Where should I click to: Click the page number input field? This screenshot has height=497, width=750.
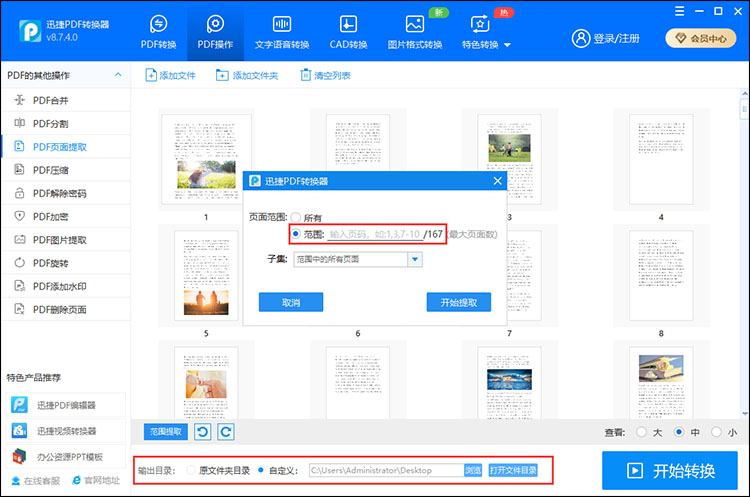[x=375, y=234]
